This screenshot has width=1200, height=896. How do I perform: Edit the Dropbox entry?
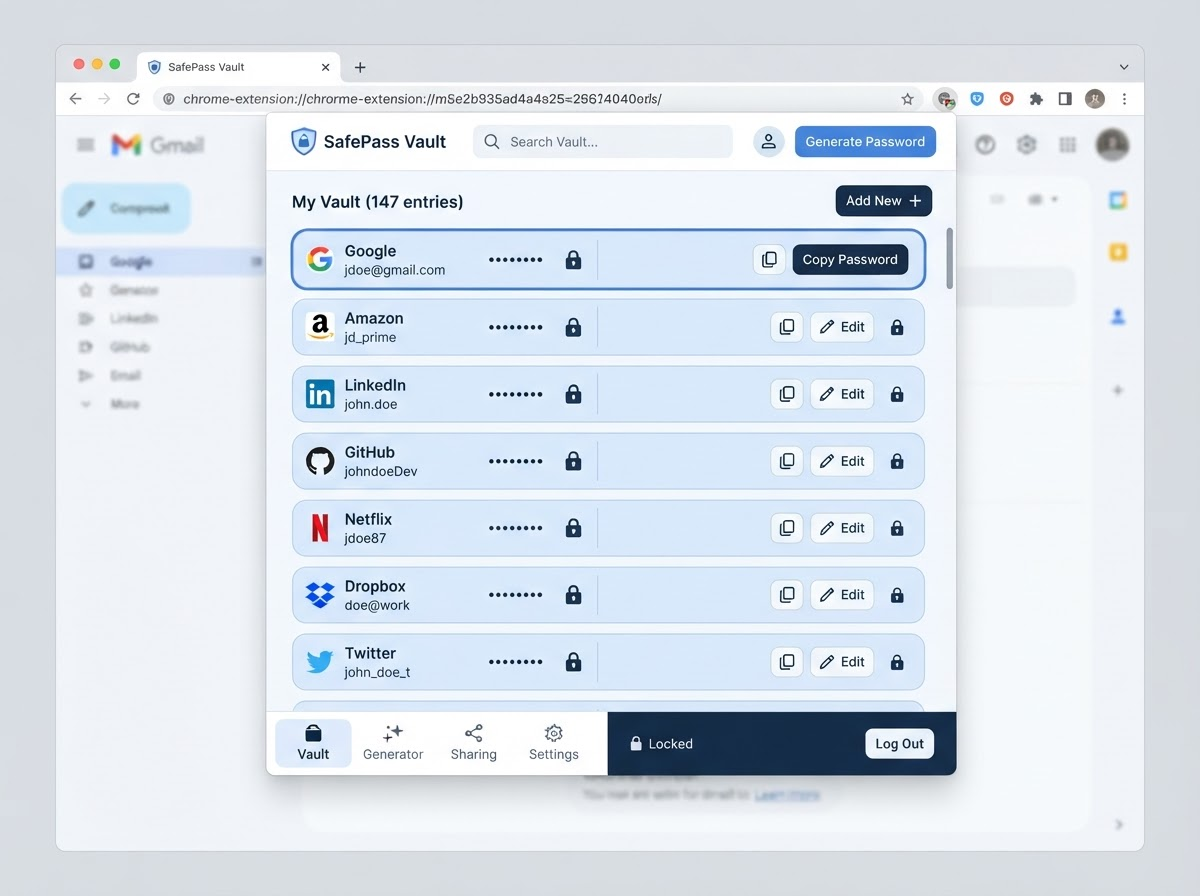pyautogui.click(x=842, y=595)
